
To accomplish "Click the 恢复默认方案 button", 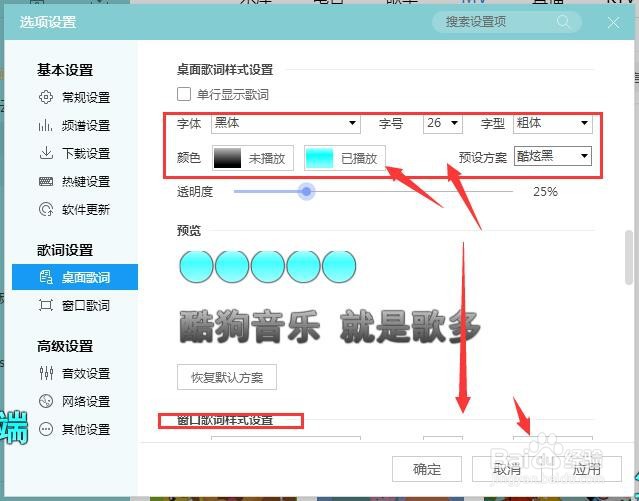I will click(227, 377).
